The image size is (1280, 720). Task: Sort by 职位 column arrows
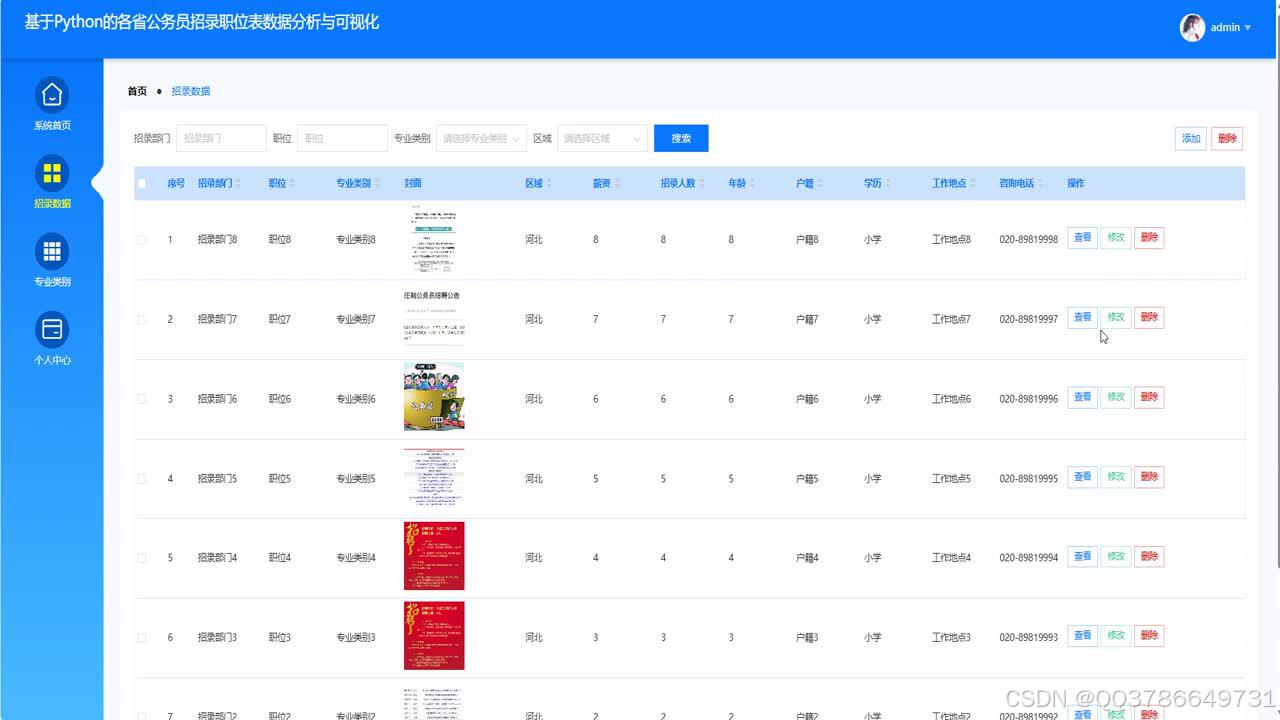[x=294, y=184]
